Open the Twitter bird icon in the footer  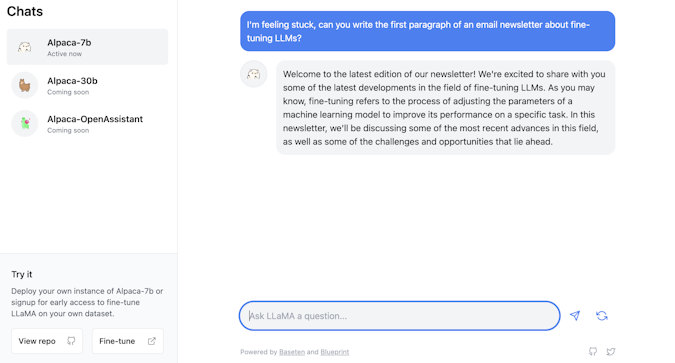tap(610, 351)
